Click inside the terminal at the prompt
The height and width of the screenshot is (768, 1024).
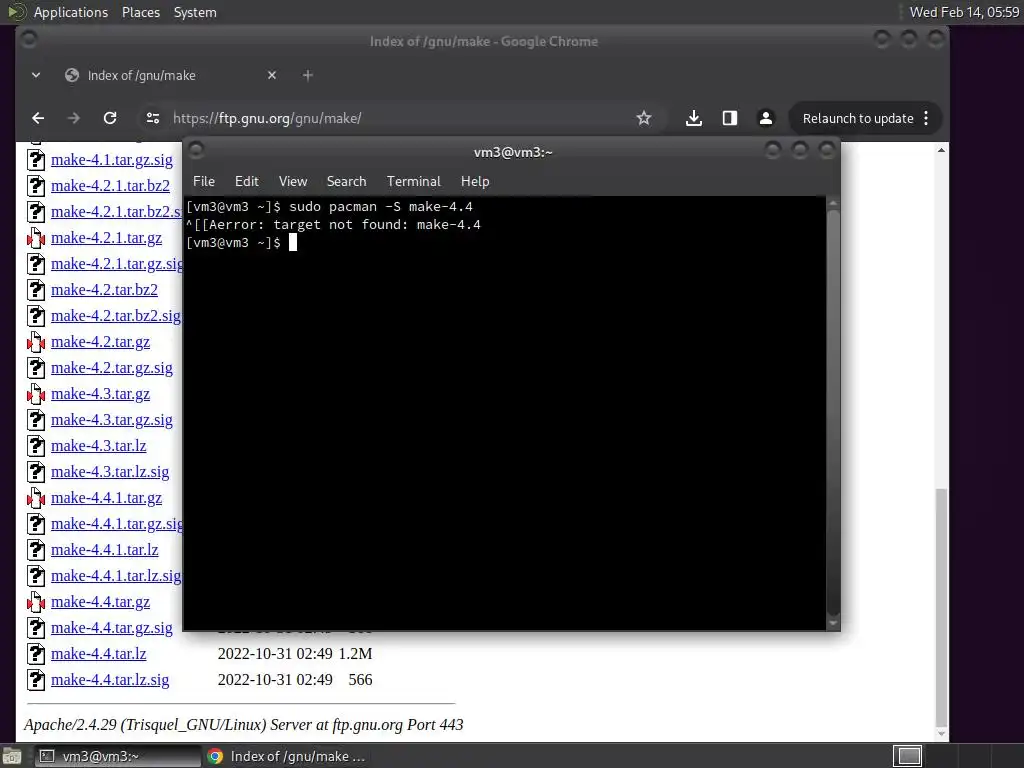pyautogui.click(x=293, y=242)
